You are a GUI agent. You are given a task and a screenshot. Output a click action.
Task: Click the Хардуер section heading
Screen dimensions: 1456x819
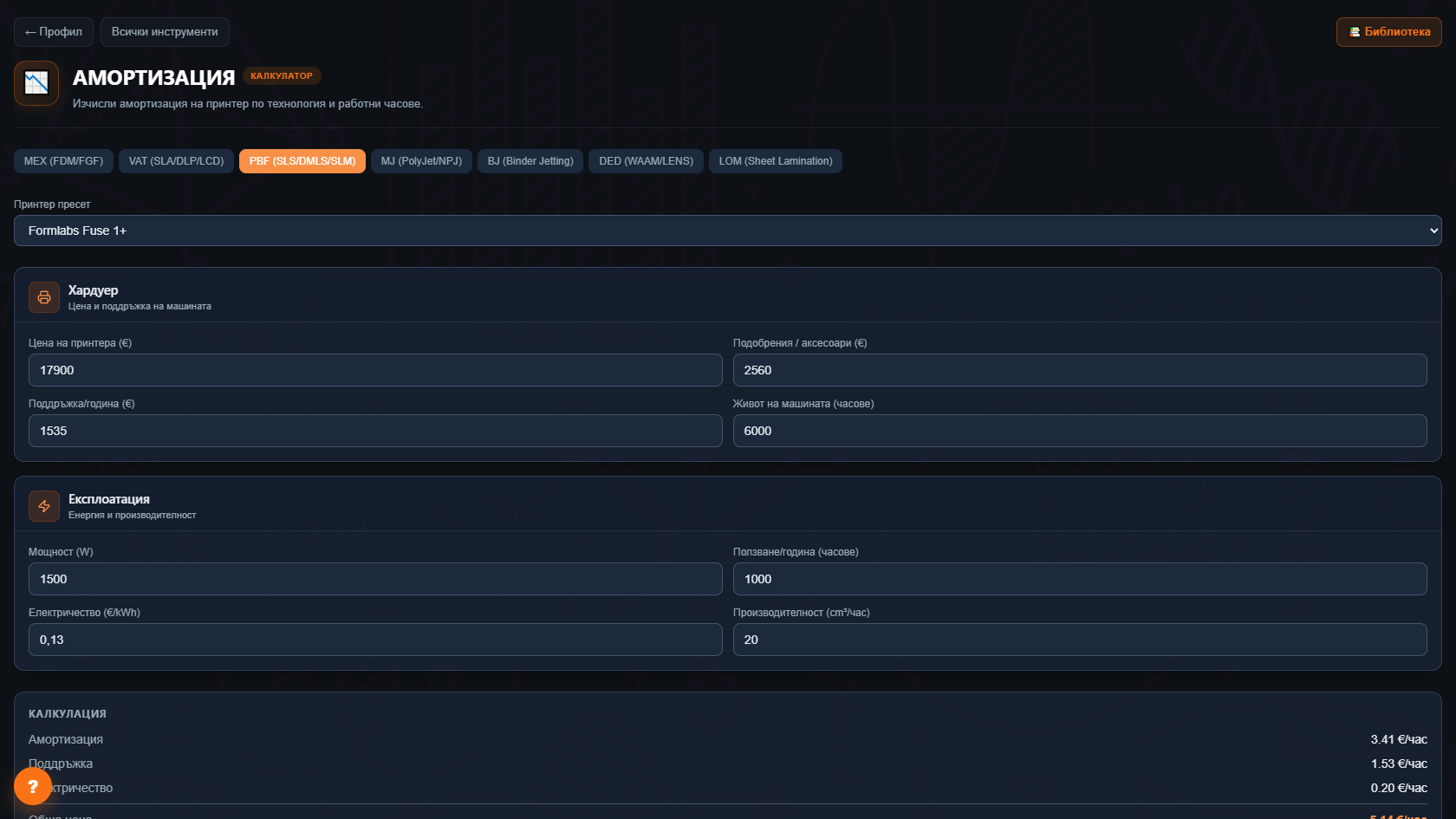click(x=93, y=290)
